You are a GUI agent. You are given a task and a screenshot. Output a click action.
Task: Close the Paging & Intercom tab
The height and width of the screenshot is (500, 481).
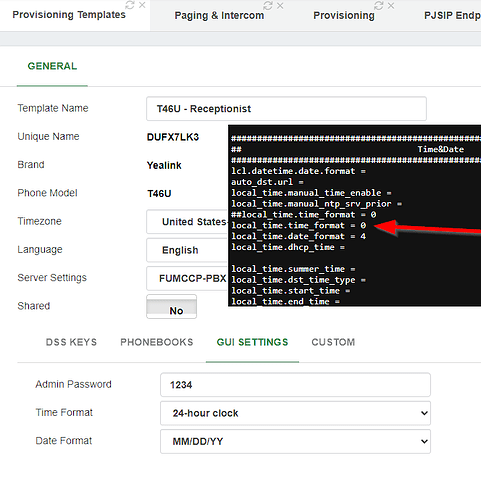pyautogui.click(x=280, y=6)
